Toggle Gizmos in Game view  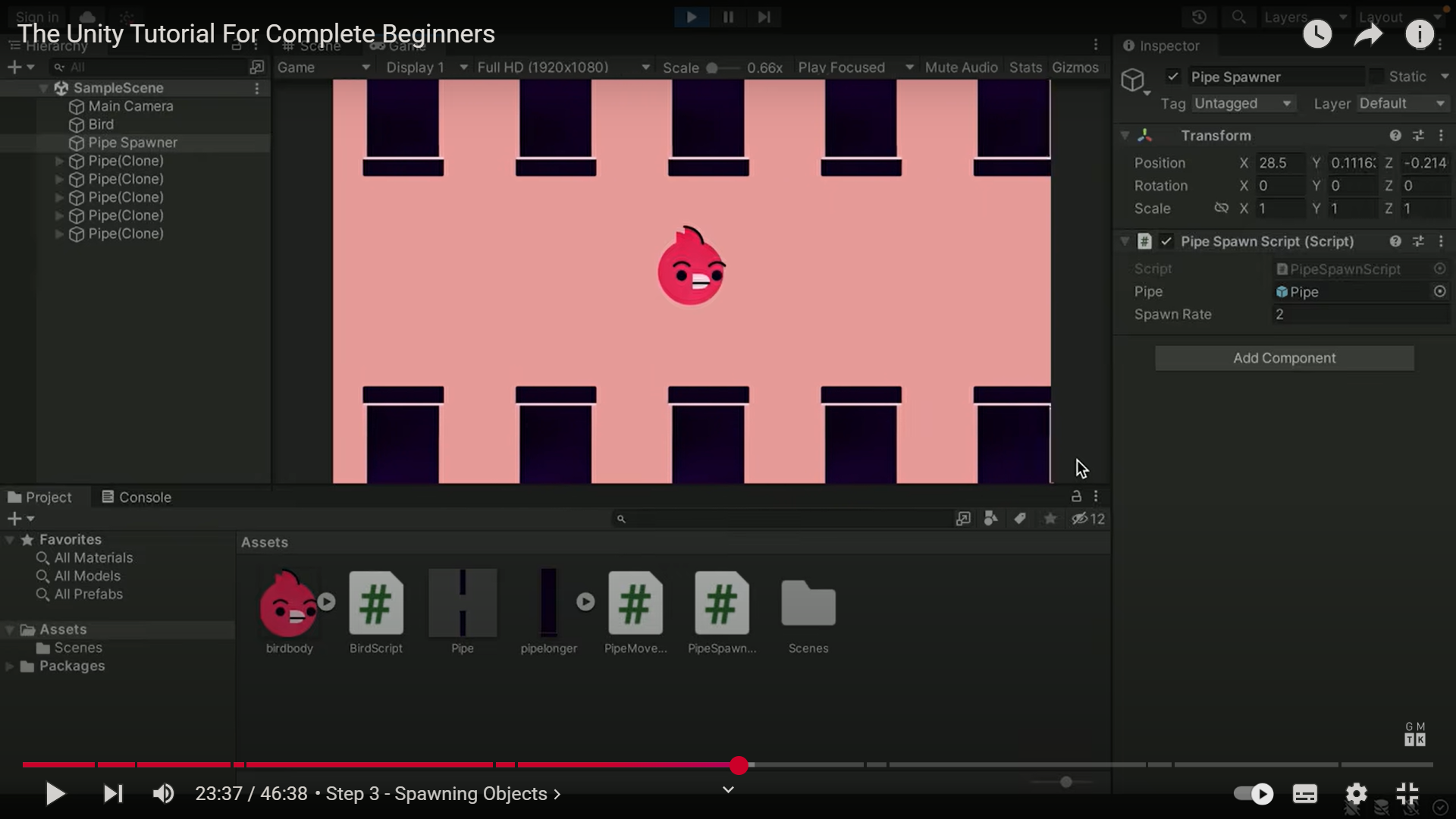click(1075, 67)
